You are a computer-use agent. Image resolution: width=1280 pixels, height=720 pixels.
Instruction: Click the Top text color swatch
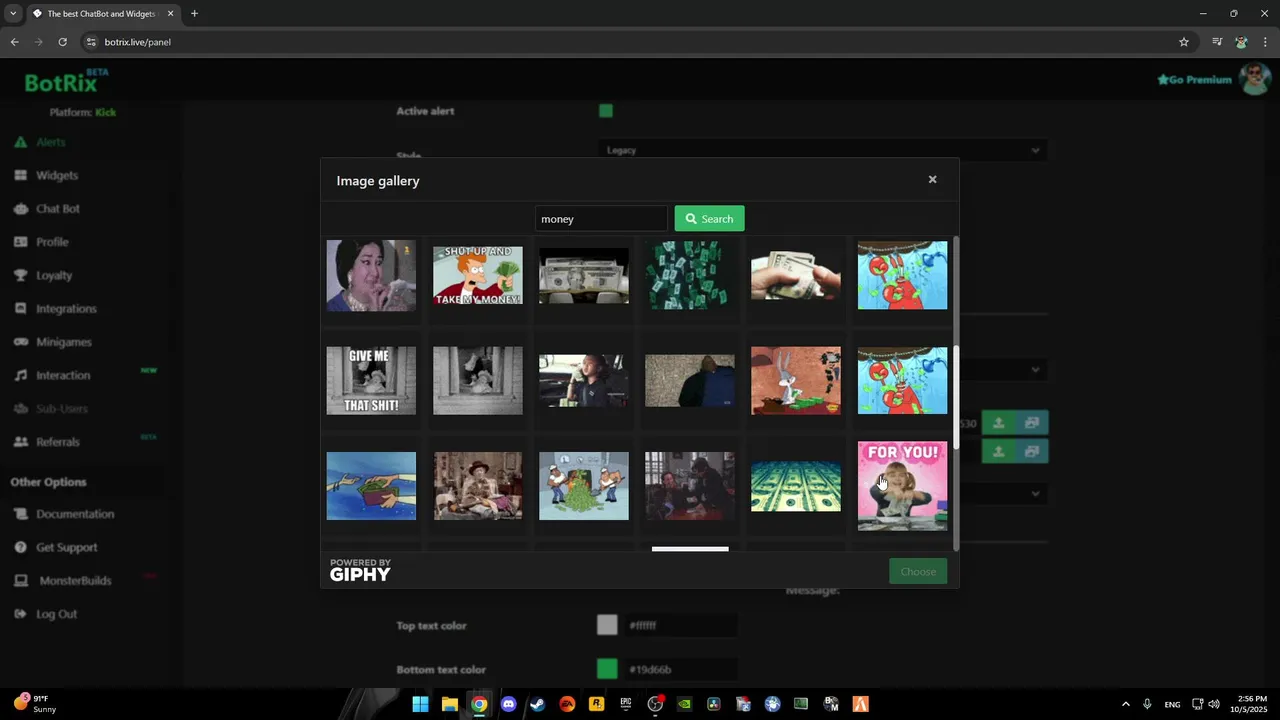tap(607, 625)
